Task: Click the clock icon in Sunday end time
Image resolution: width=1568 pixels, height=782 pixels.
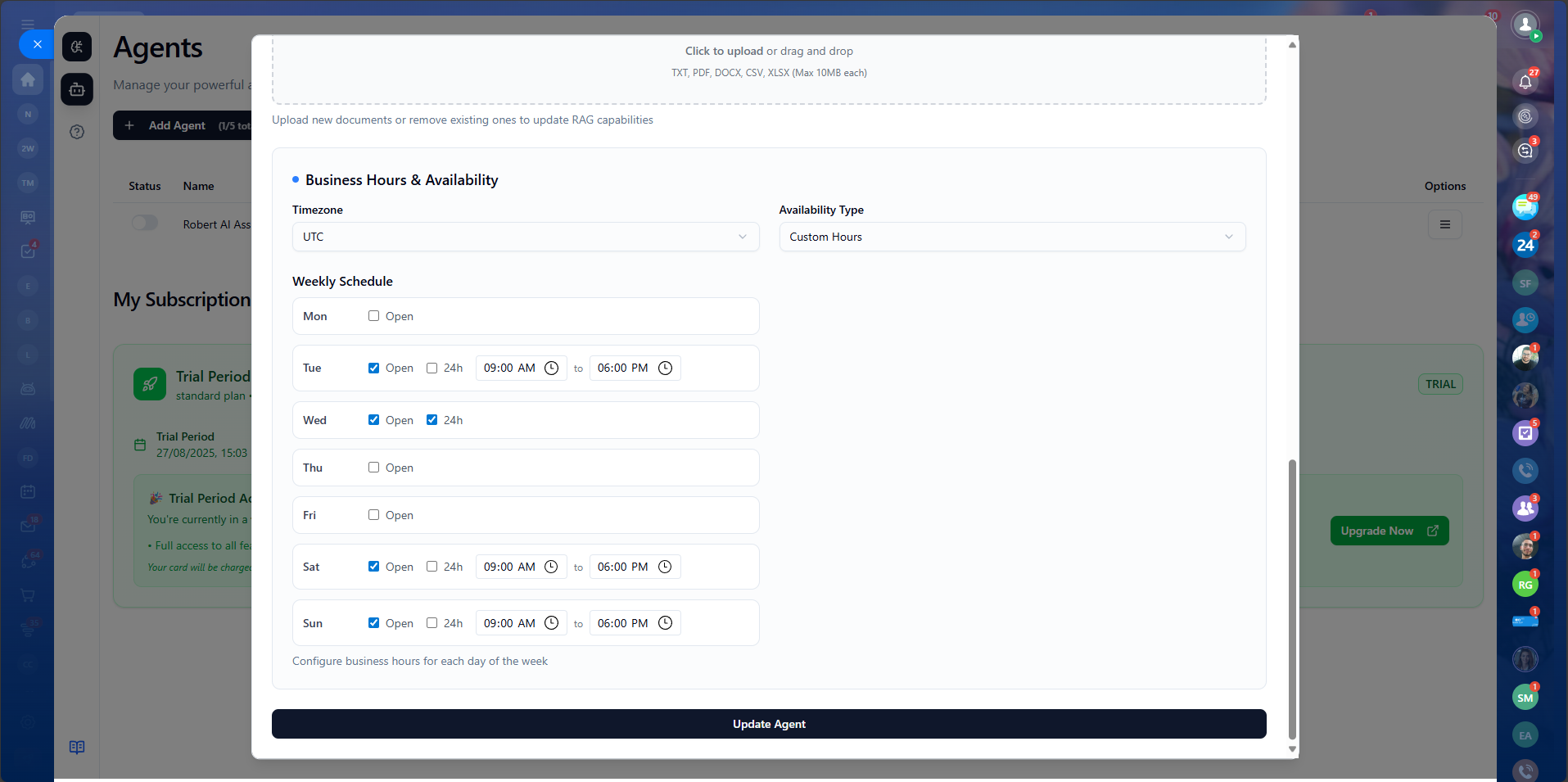Action: 666,623
